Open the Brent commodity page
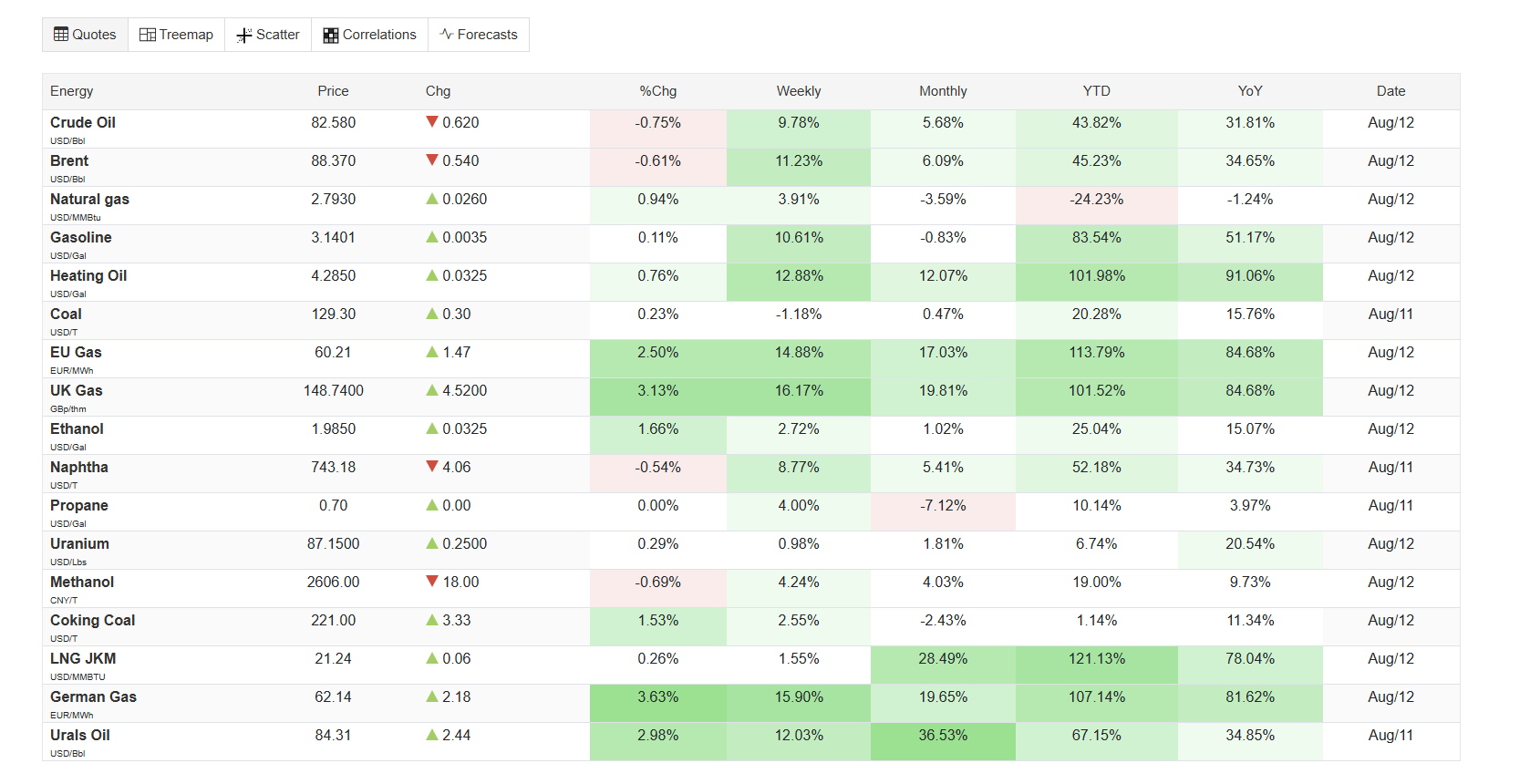Viewport: 1530px width, 784px height. (x=69, y=160)
